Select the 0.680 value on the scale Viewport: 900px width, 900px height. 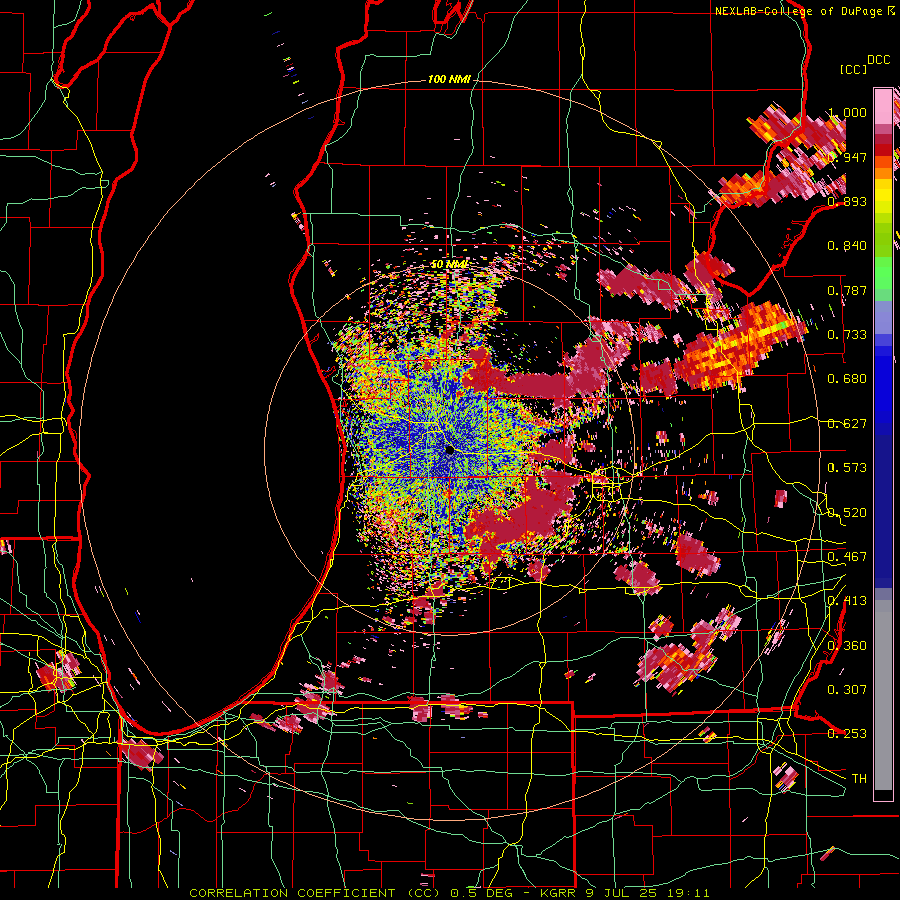[847, 379]
